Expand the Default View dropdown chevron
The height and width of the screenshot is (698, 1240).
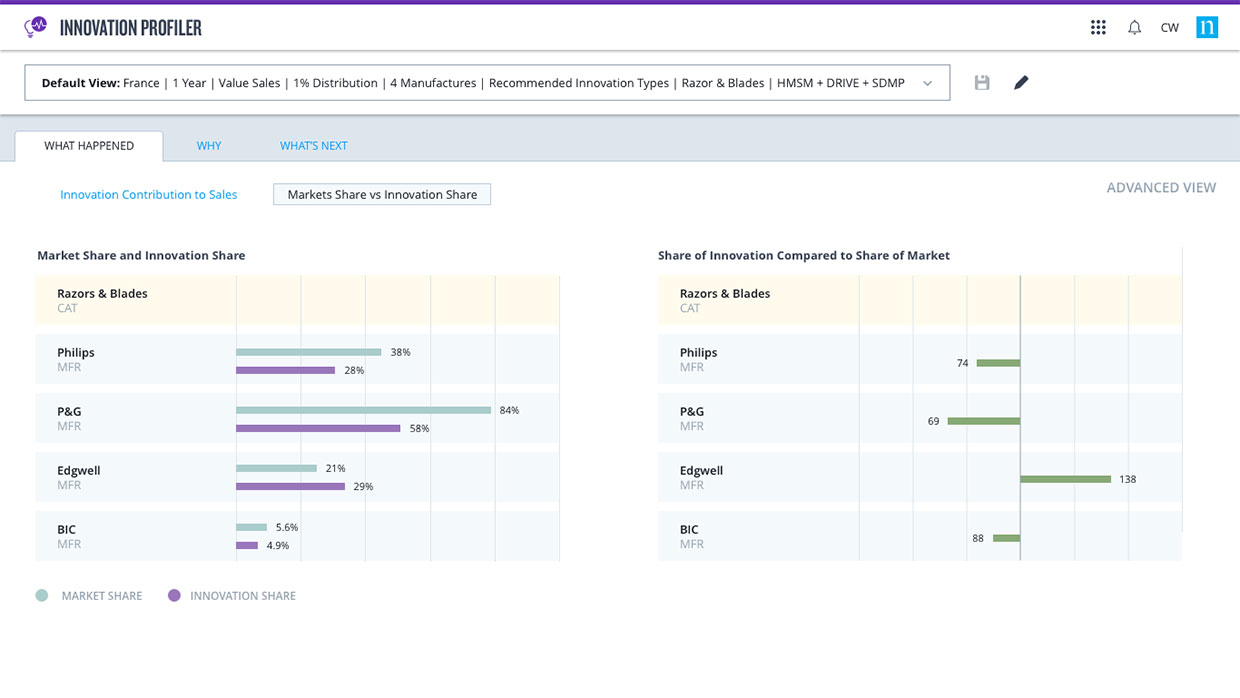pyautogui.click(x=927, y=83)
